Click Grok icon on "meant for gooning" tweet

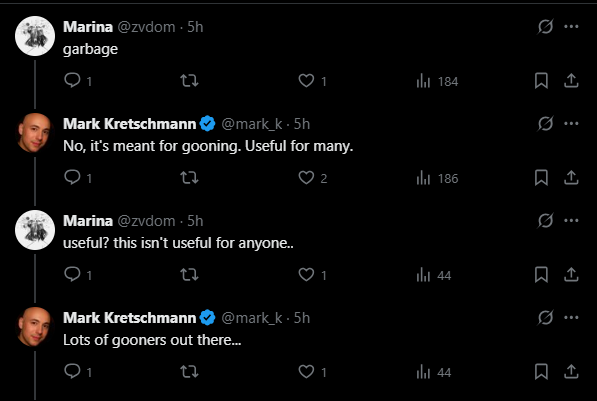545,124
